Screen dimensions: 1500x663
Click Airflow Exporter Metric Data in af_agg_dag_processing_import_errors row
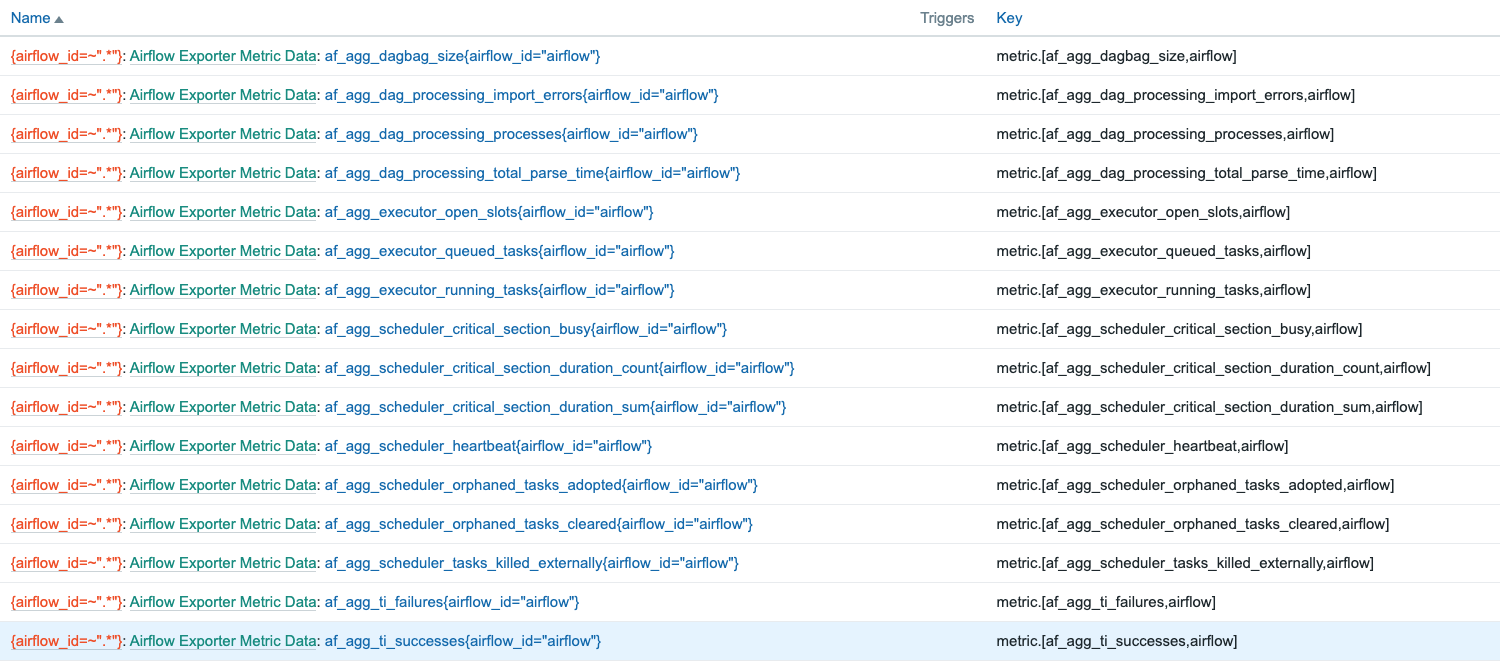point(223,95)
